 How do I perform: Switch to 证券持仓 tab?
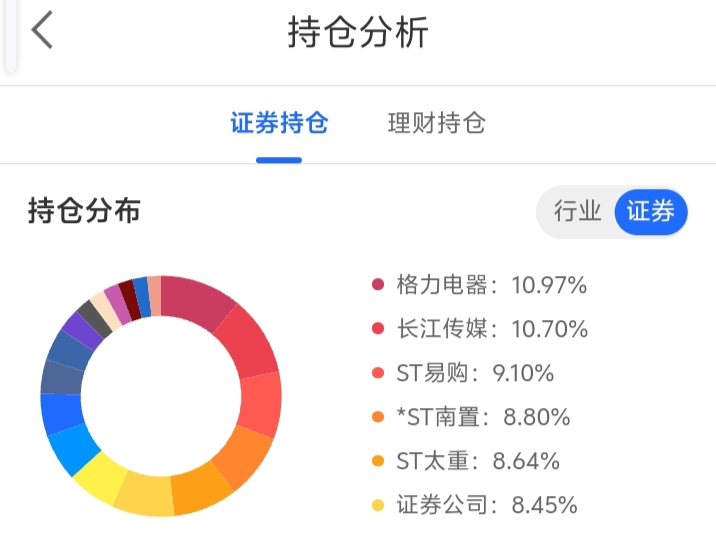coord(279,124)
